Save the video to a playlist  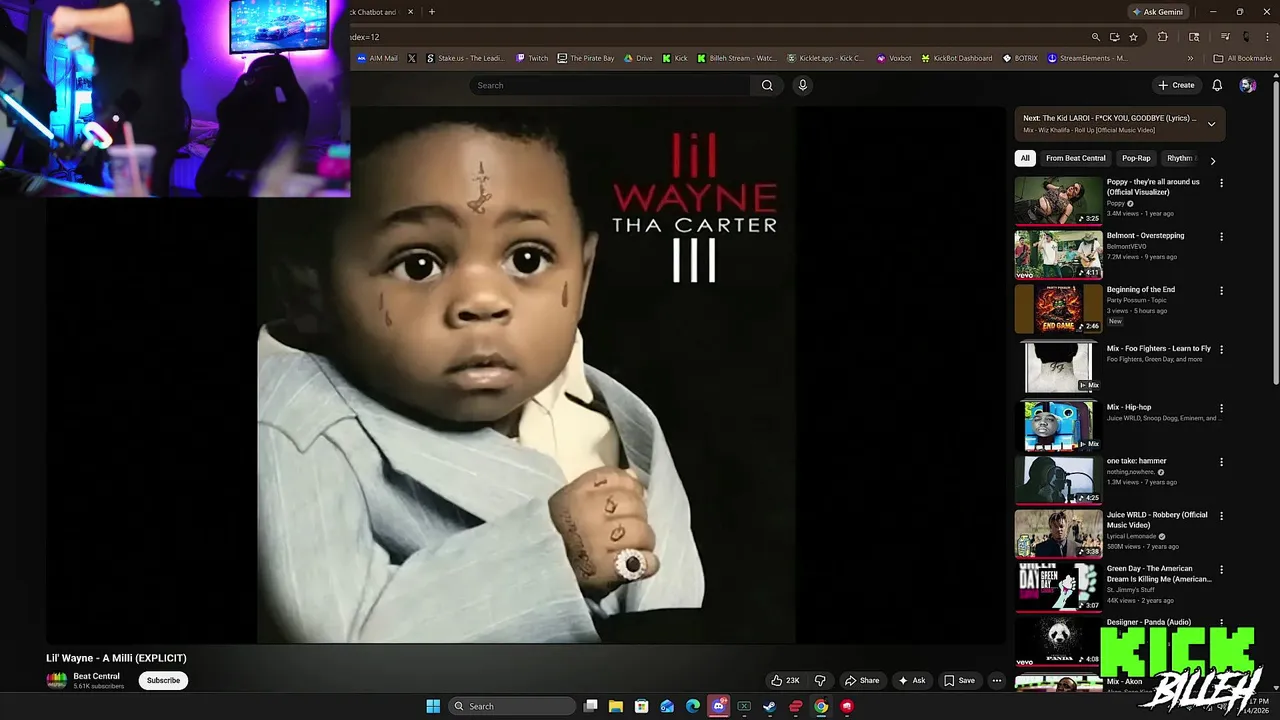pos(959,680)
